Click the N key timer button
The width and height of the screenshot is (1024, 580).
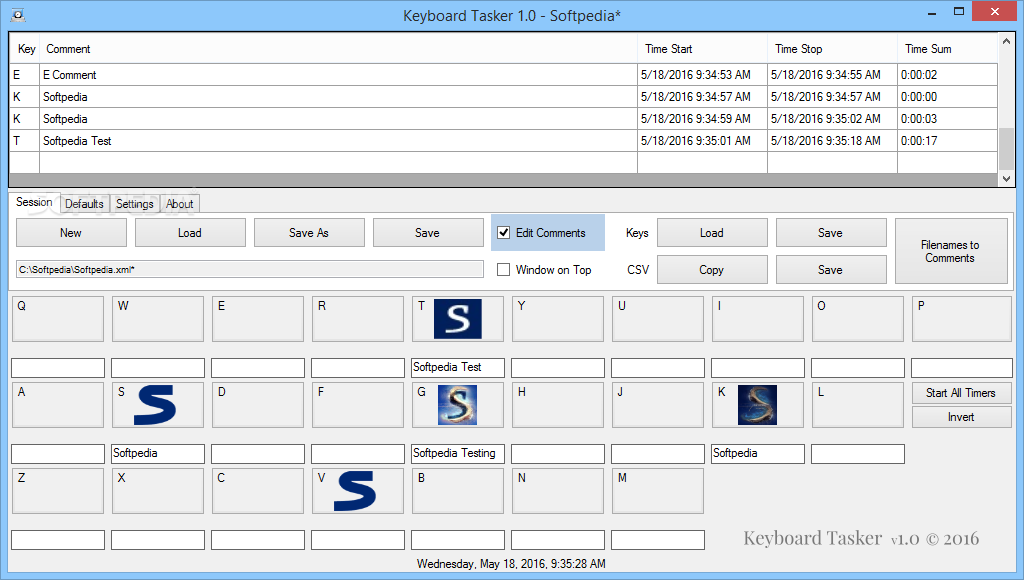tap(558, 491)
